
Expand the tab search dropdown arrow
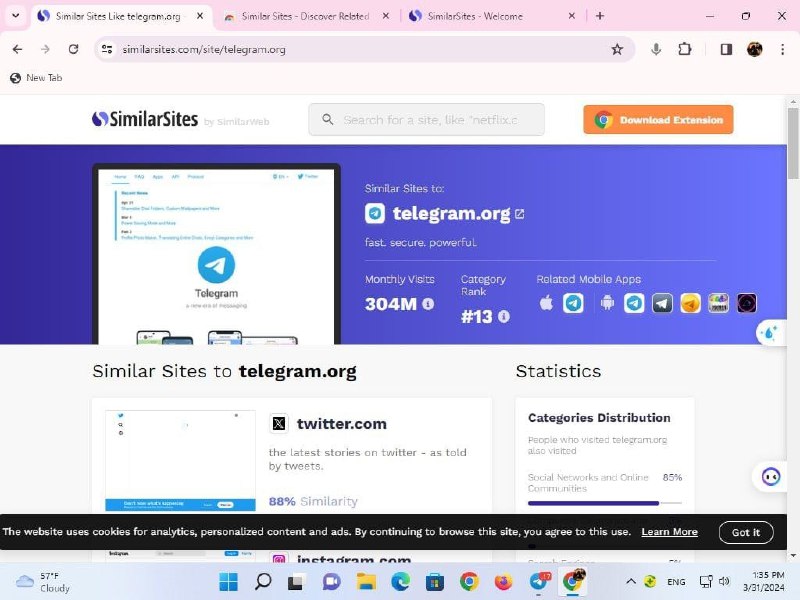pos(15,16)
